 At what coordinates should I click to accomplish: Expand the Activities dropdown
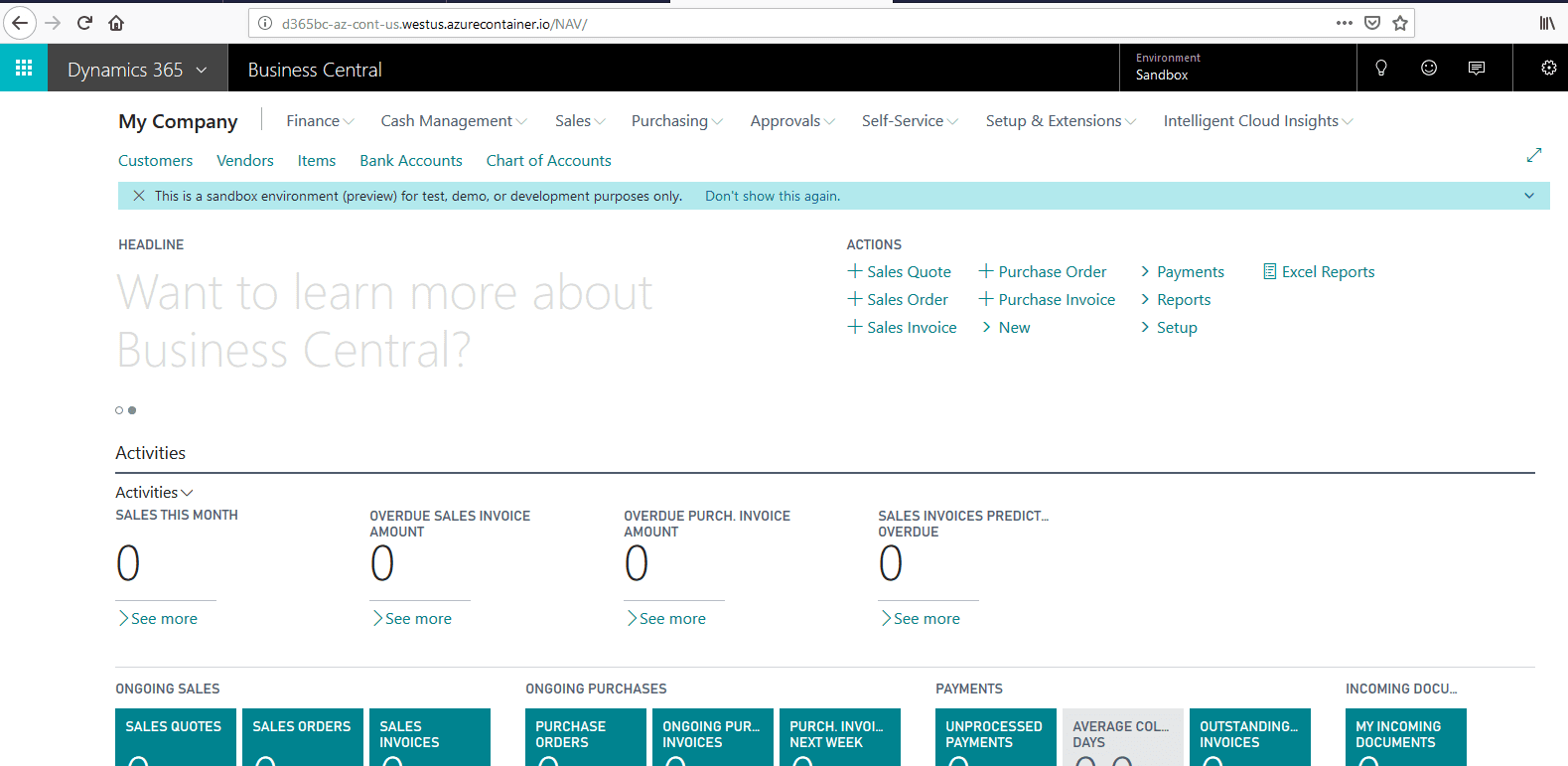[x=154, y=492]
